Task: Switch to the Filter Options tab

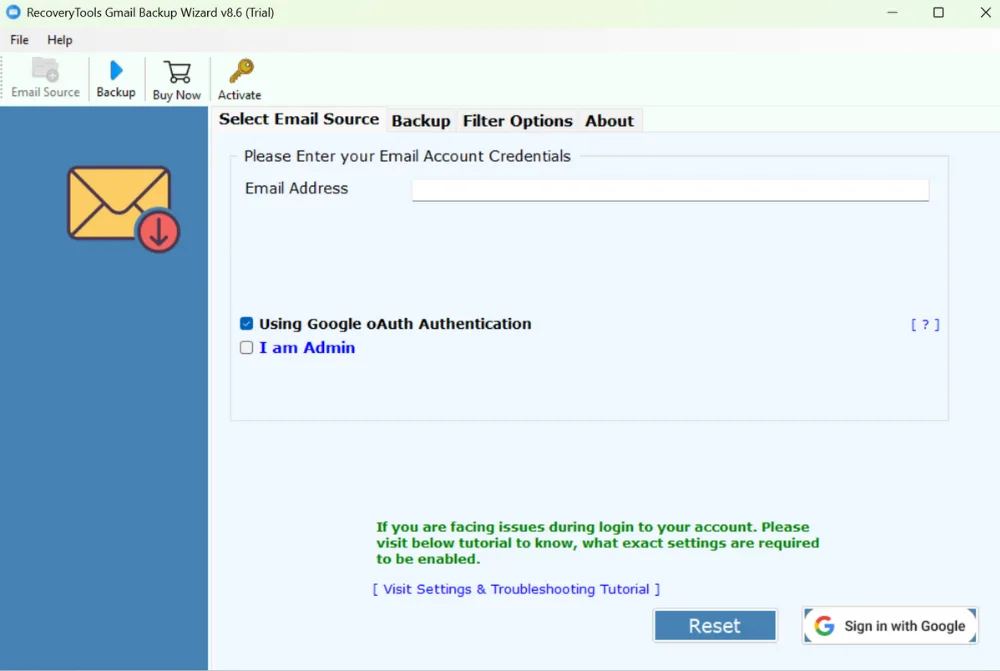Action: pyautogui.click(x=517, y=121)
